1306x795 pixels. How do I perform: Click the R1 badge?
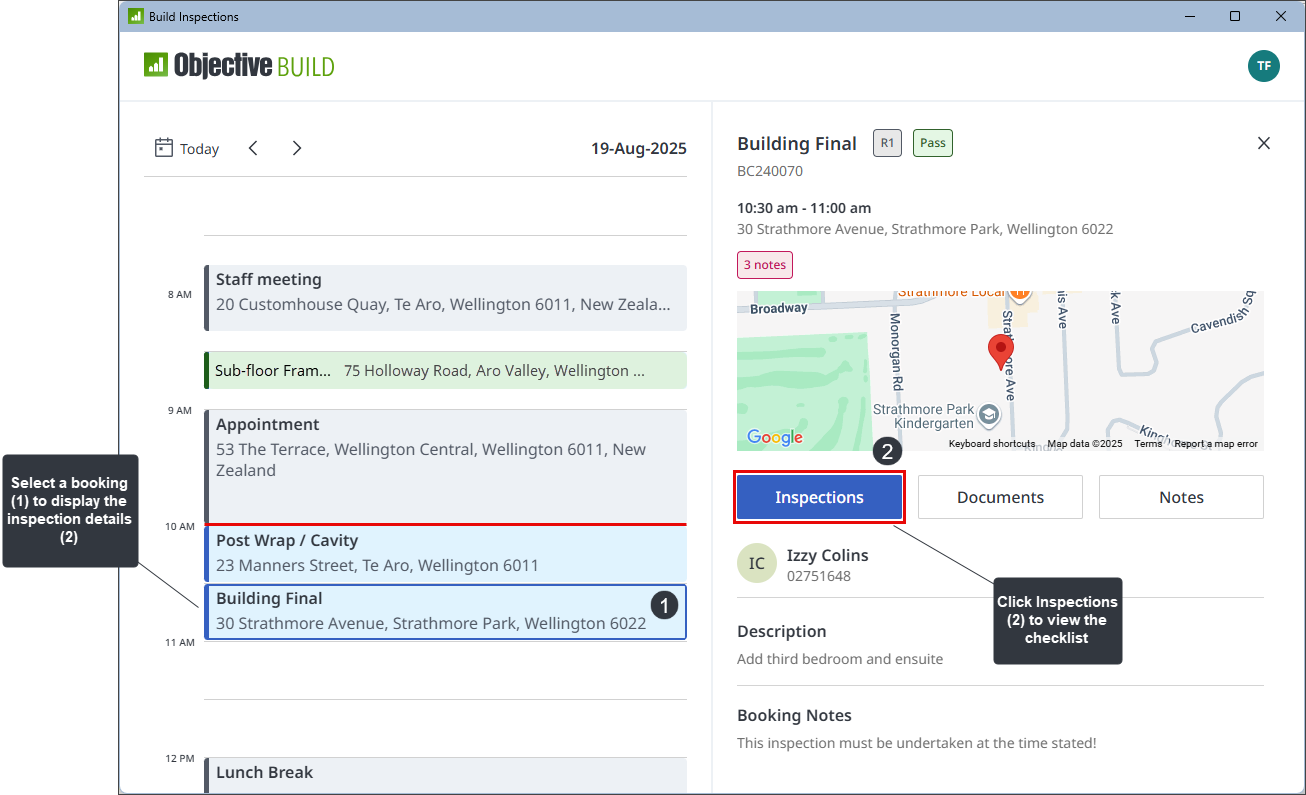(887, 143)
